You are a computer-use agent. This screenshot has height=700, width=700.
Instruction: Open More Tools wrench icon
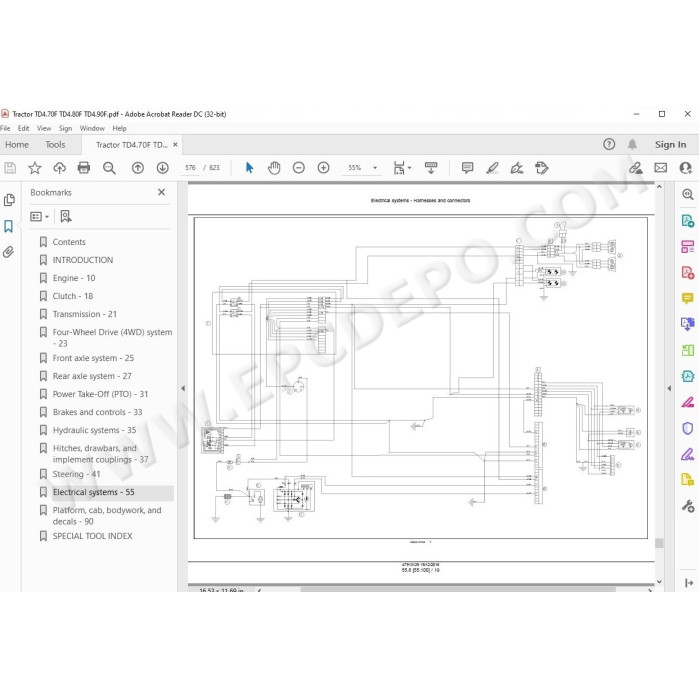688,506
